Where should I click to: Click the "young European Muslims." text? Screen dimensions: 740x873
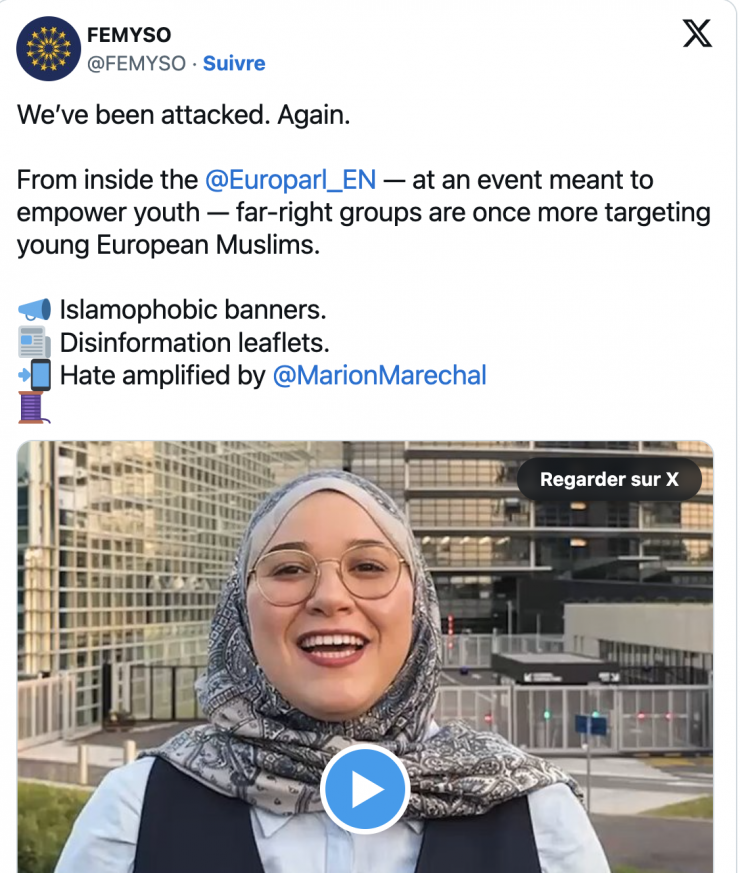point(168,245)
